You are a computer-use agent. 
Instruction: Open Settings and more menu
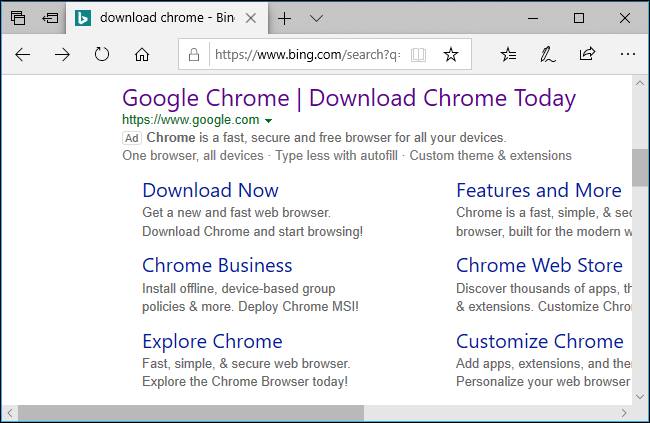tap(627, 55)
